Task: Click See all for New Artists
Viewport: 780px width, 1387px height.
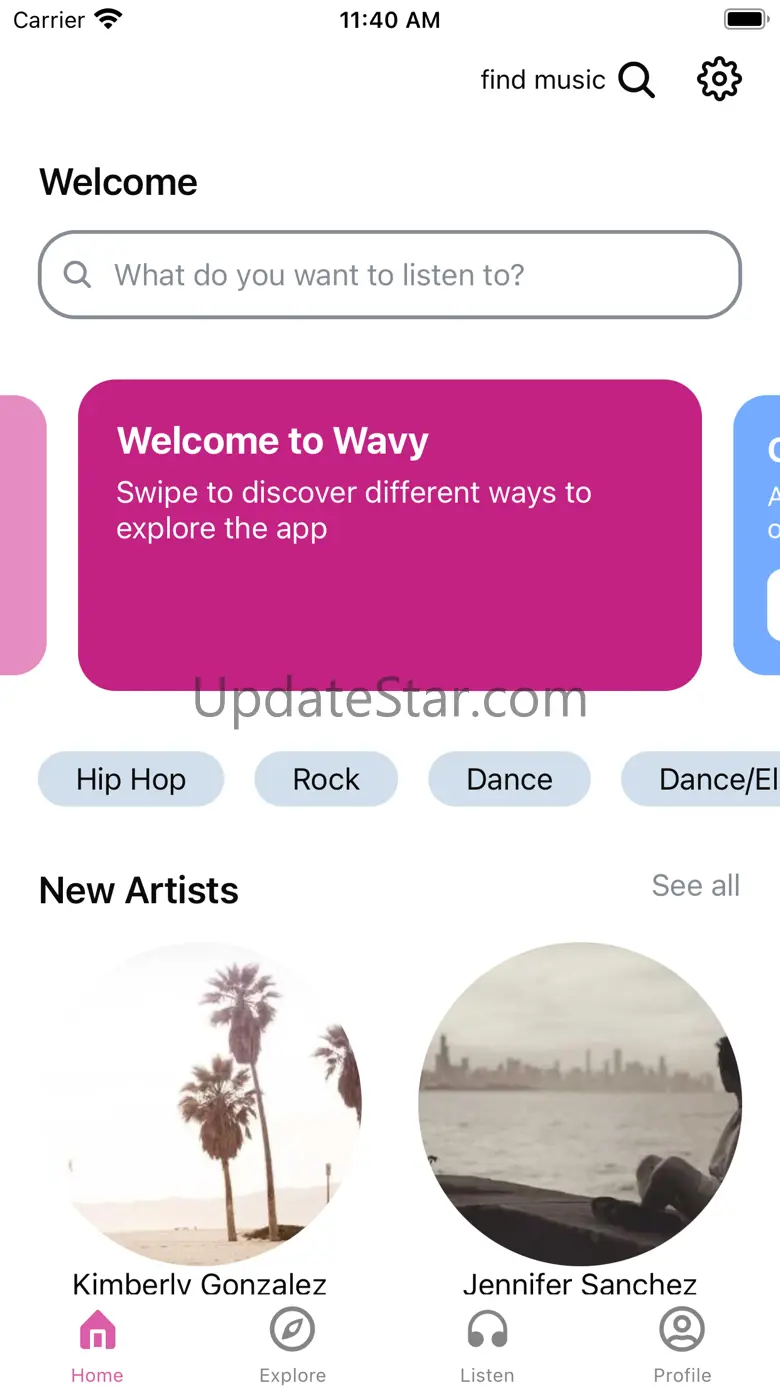Action: (696, 885)
